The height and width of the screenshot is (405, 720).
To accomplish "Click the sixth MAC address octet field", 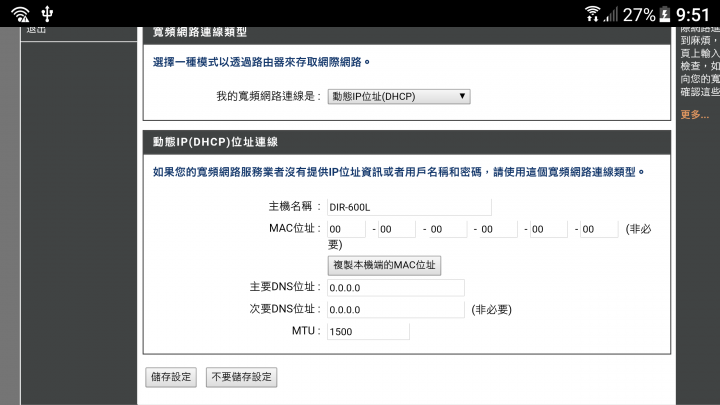I will tap(599, 229).
